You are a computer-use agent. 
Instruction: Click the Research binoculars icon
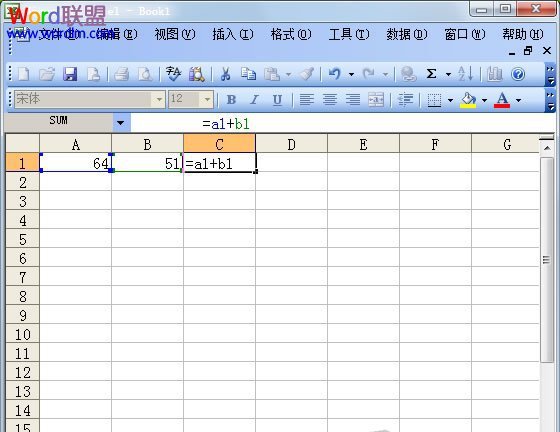tap(197, 74)
